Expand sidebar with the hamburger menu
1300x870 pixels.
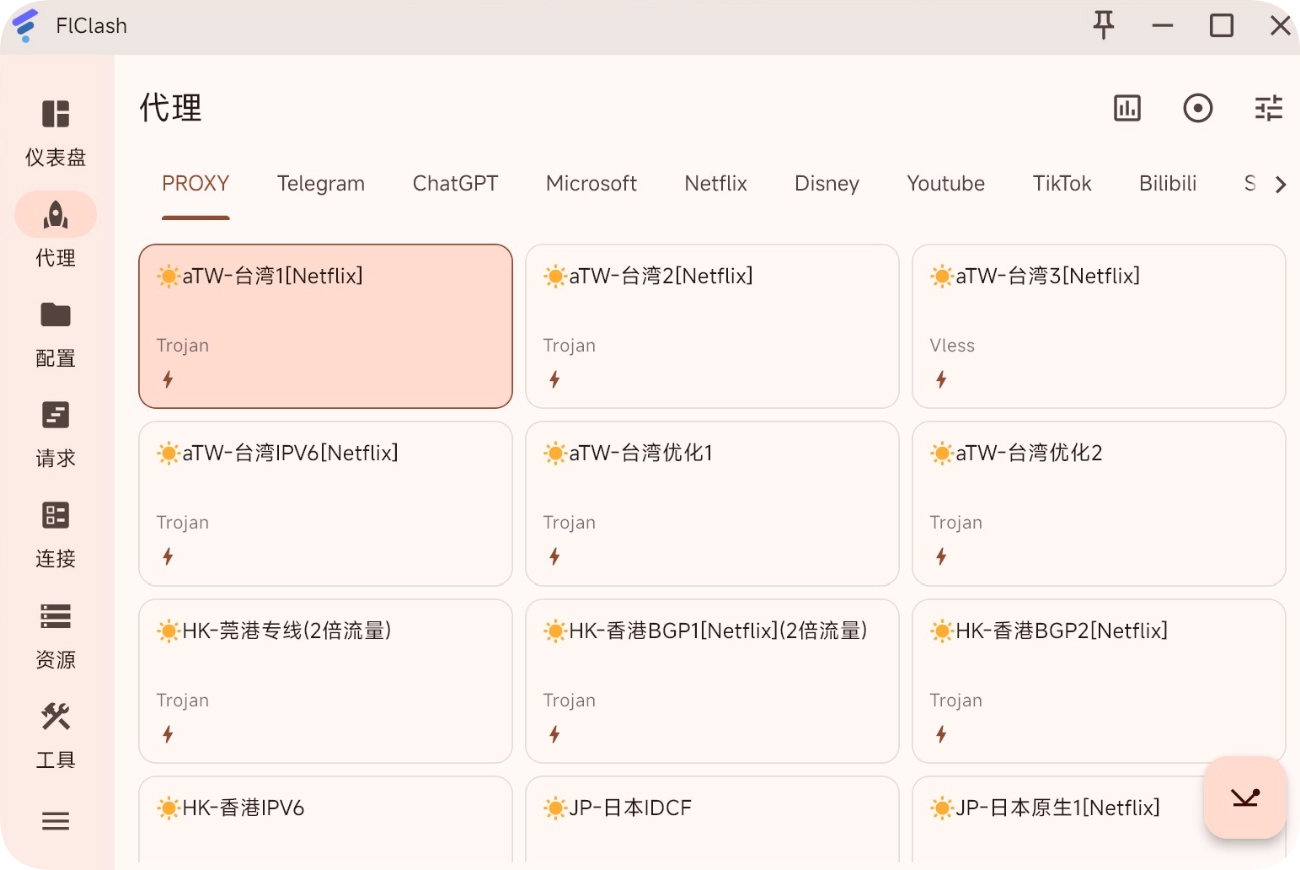point(55,821)
